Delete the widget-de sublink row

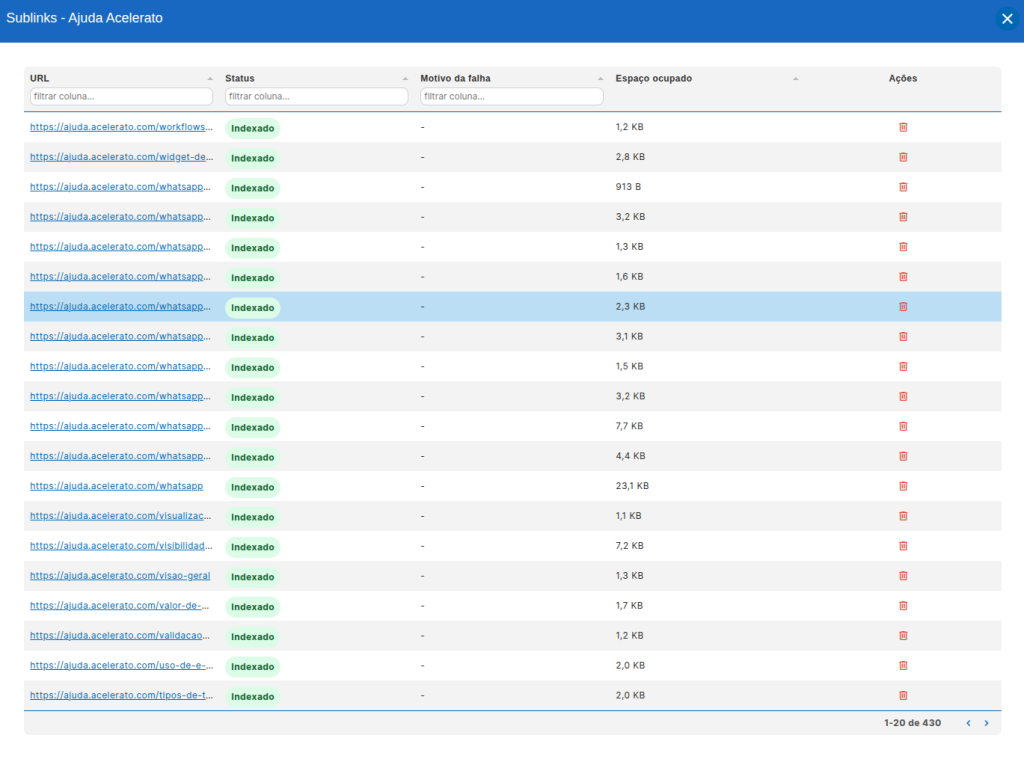tap(903, 157)
